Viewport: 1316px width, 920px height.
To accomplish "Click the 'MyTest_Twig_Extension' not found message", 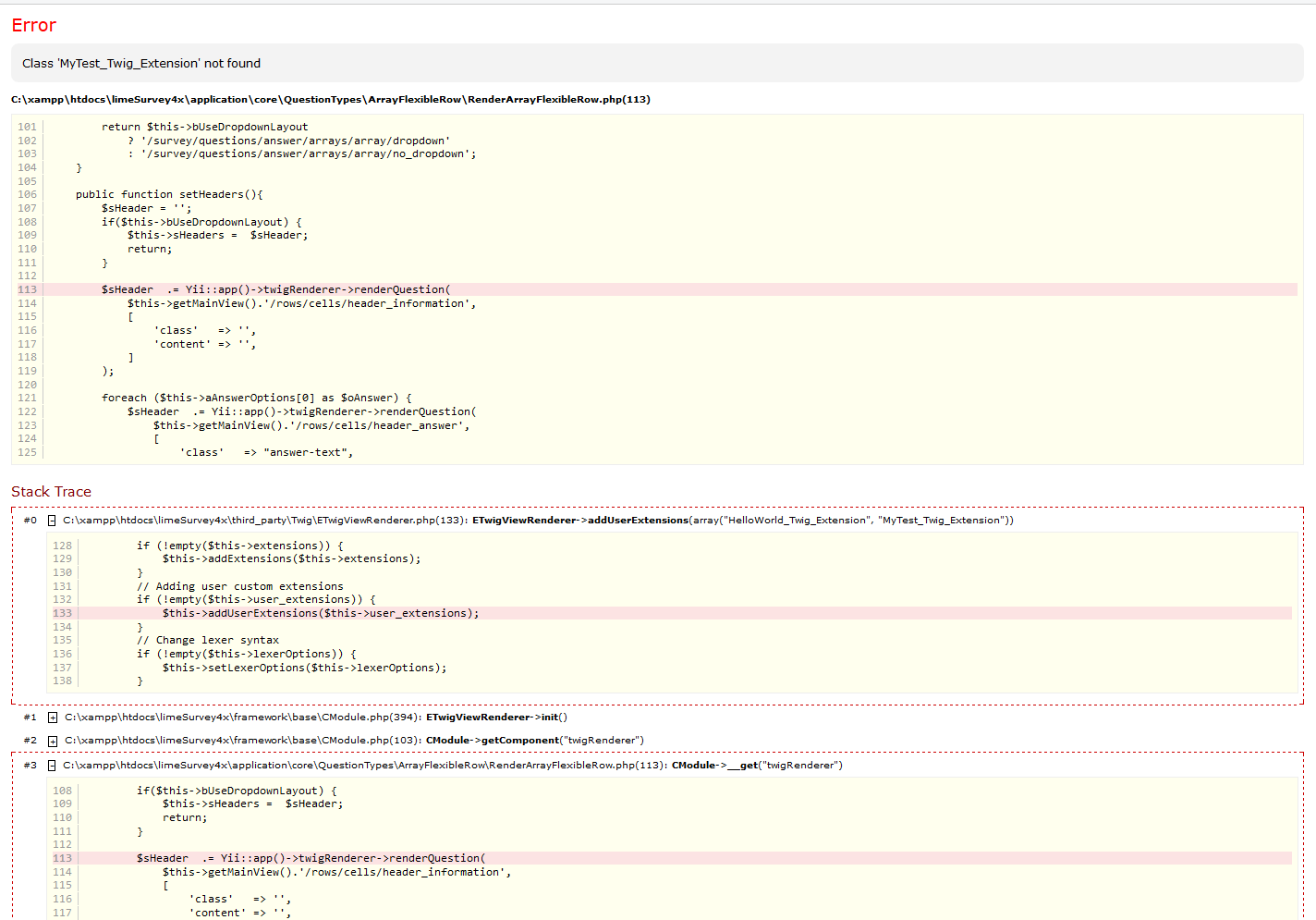I will pyautogui.click(x=141, y=64).
